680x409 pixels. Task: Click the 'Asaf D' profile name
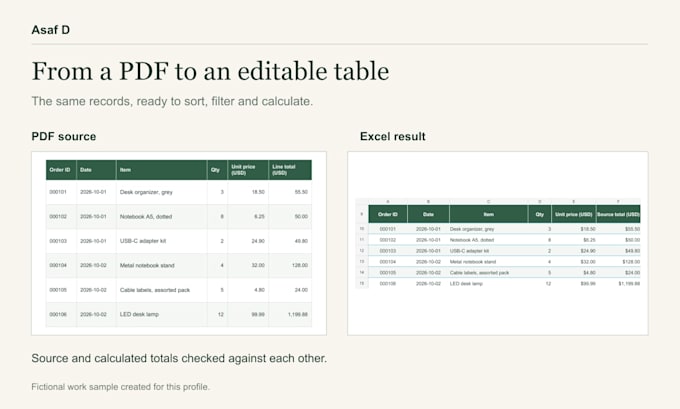coord(50,30)
